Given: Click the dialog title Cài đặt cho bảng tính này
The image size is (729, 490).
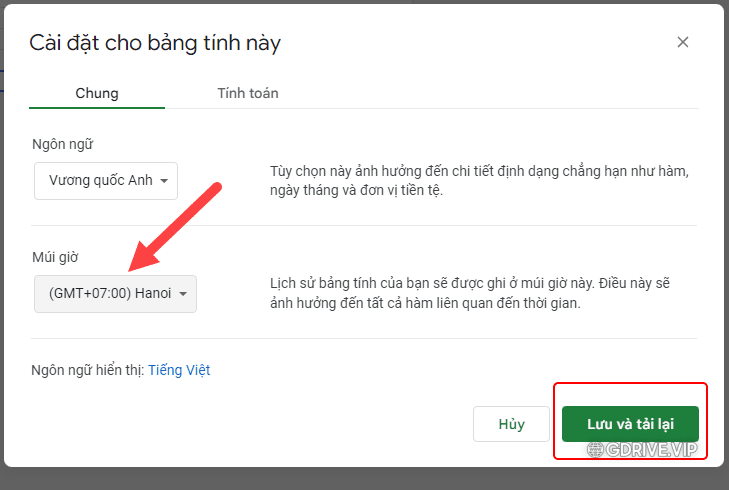Looking at the screenshot, I should tap(155, 43).
